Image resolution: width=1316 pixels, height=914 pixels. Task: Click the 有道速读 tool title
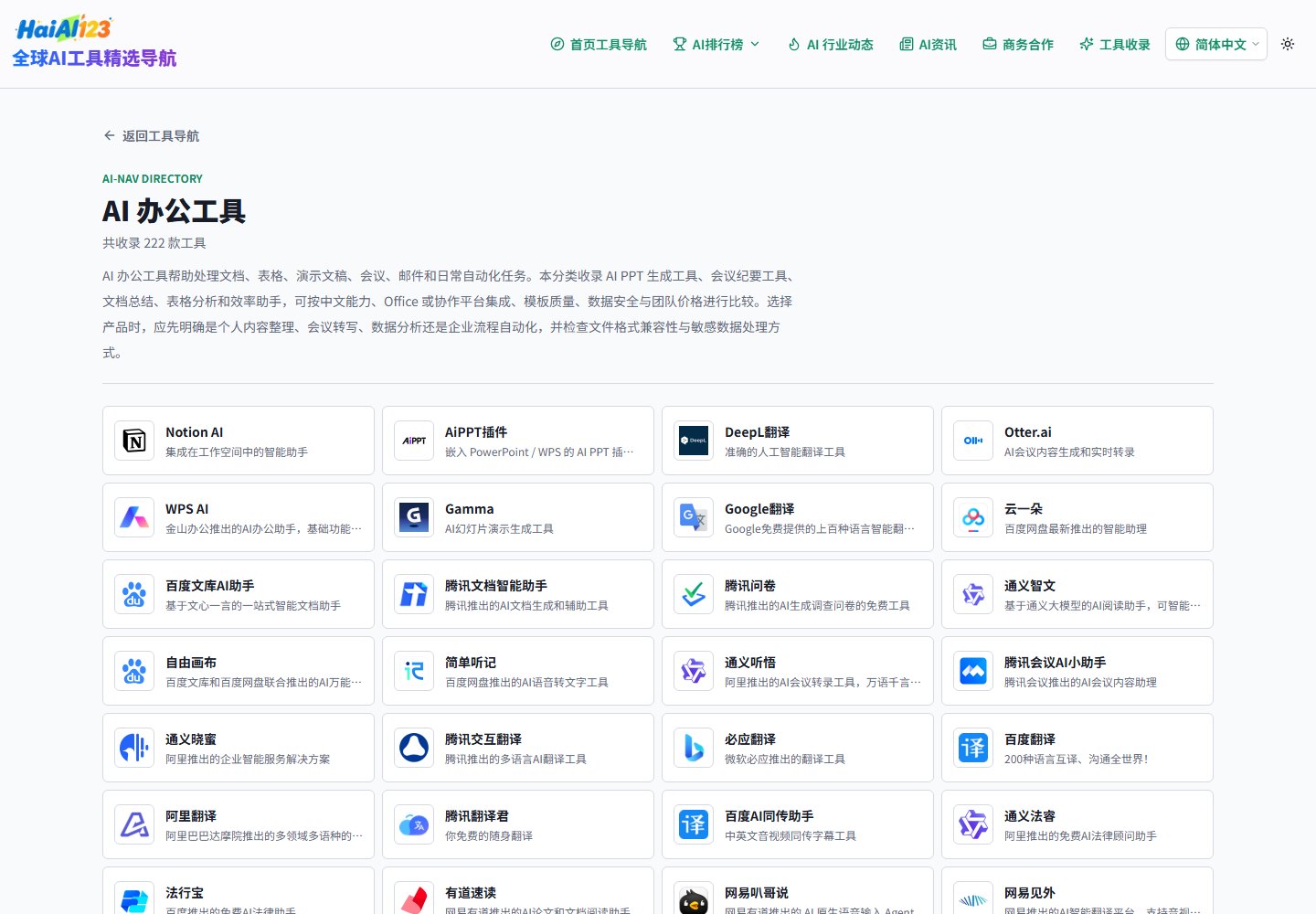[x=471, y=893]
